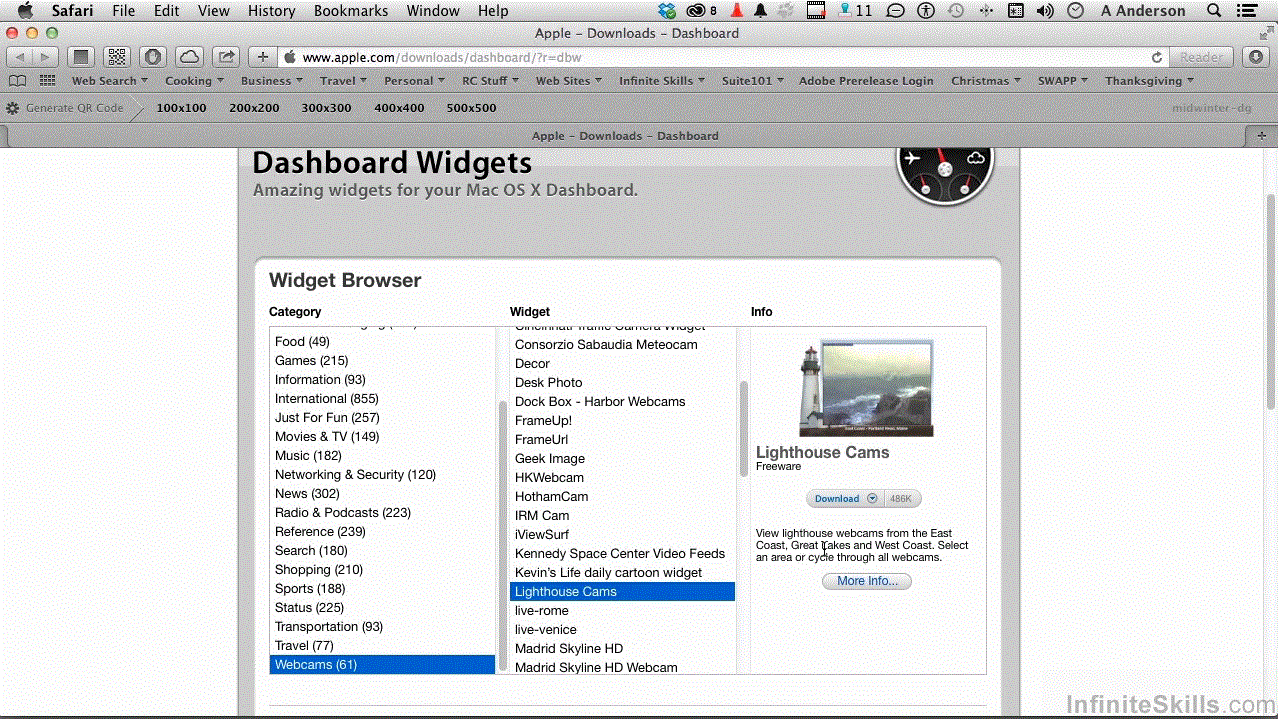
Task: Open Dropbox menu bar icon
Action: [668, 11]
